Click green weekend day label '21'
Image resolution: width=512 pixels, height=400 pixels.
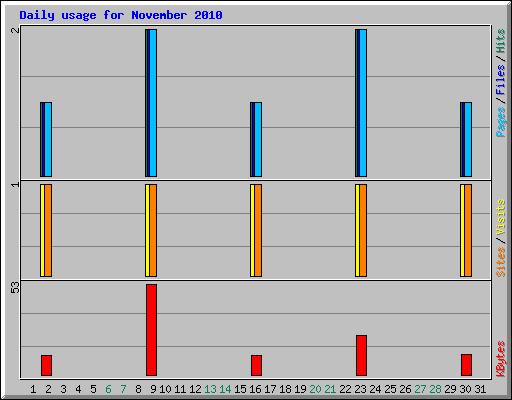[330, 389]
